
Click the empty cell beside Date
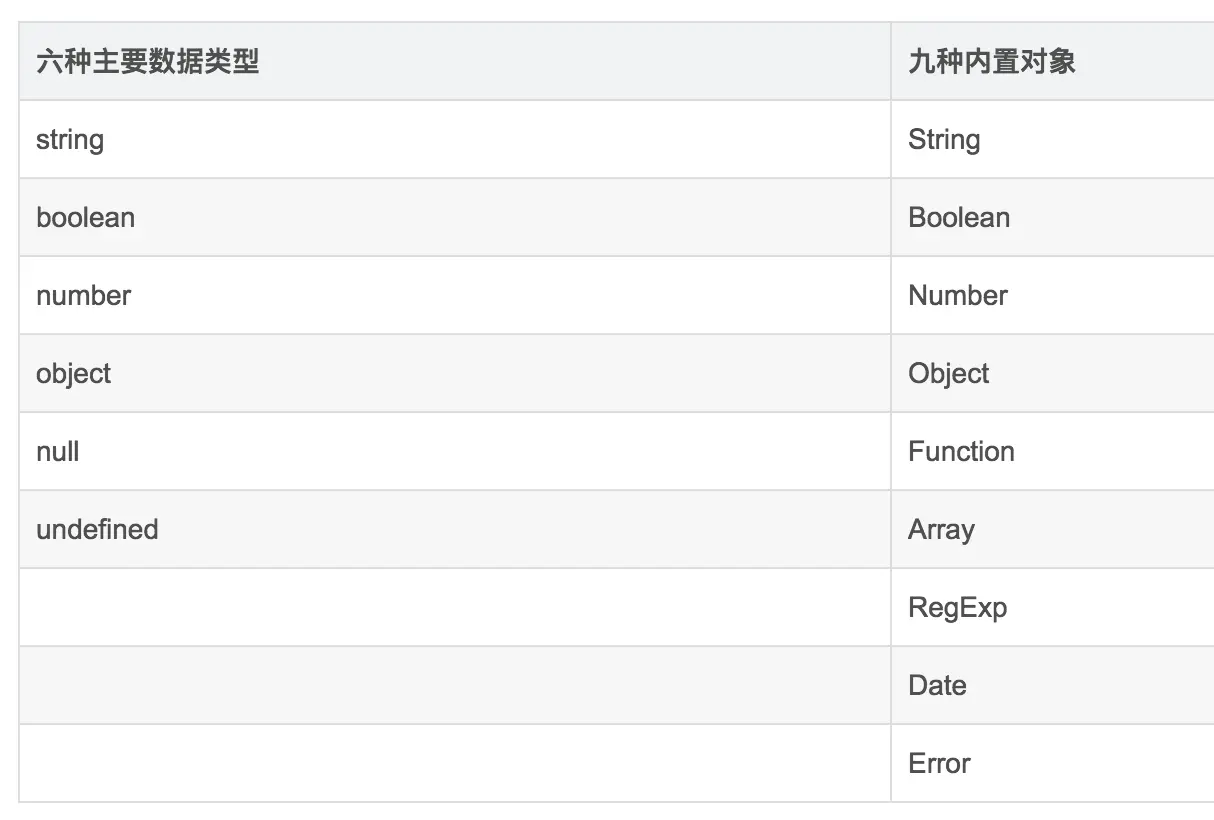pyautogui.click(x=454, y=685)
